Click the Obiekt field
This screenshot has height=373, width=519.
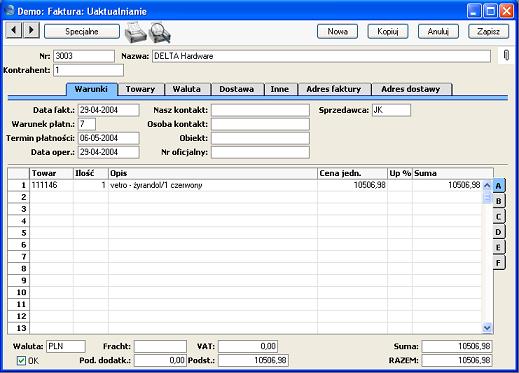coord(260,138)
